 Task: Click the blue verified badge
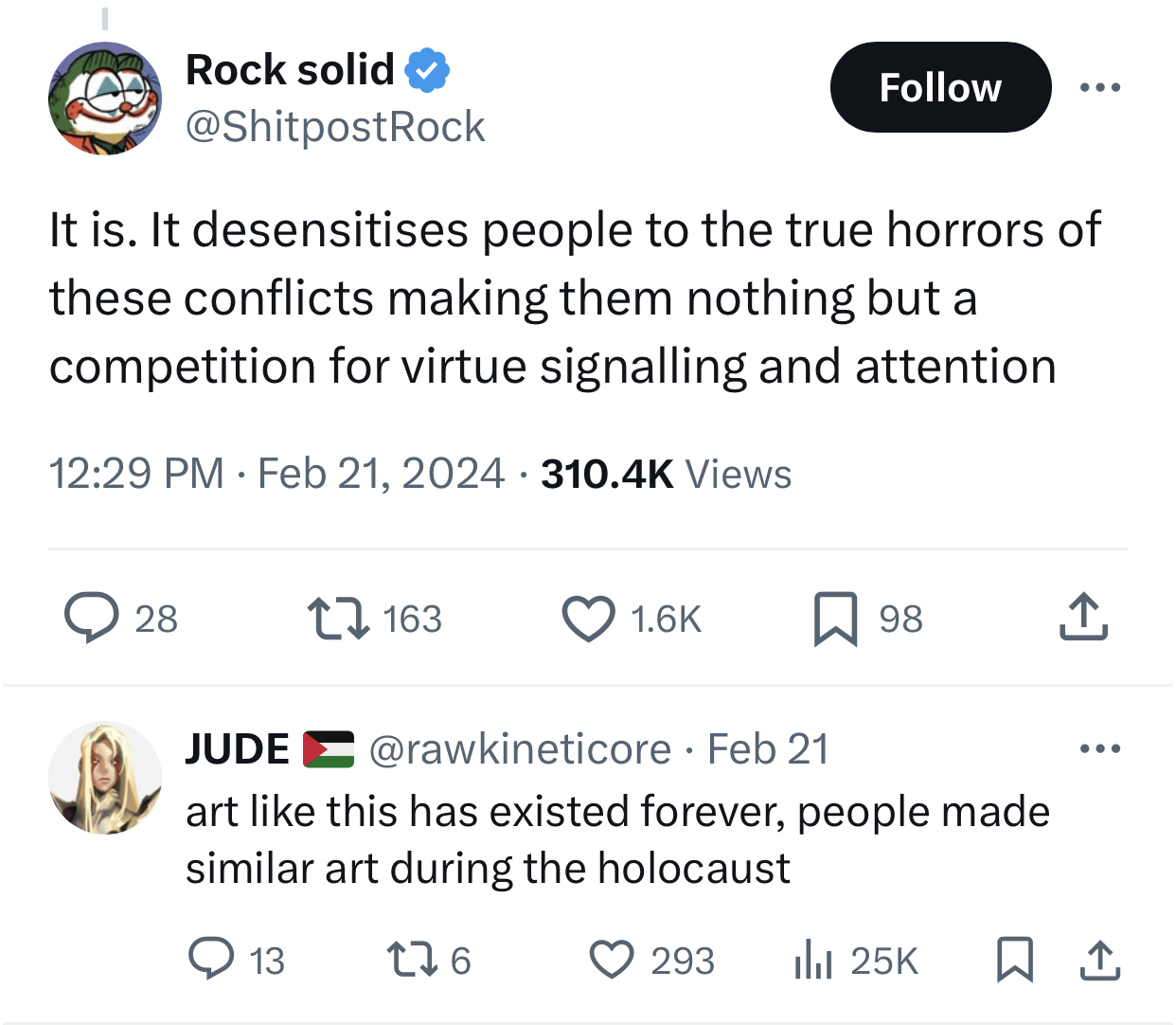tap(428, 70)
